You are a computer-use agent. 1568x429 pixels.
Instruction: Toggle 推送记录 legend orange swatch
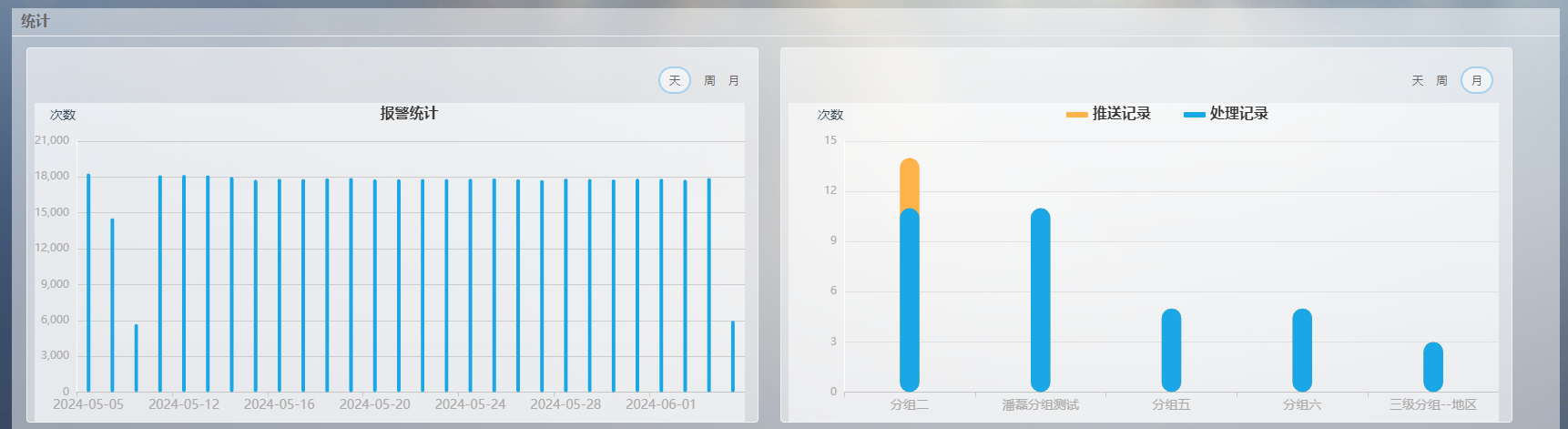tap(1076, 115)
